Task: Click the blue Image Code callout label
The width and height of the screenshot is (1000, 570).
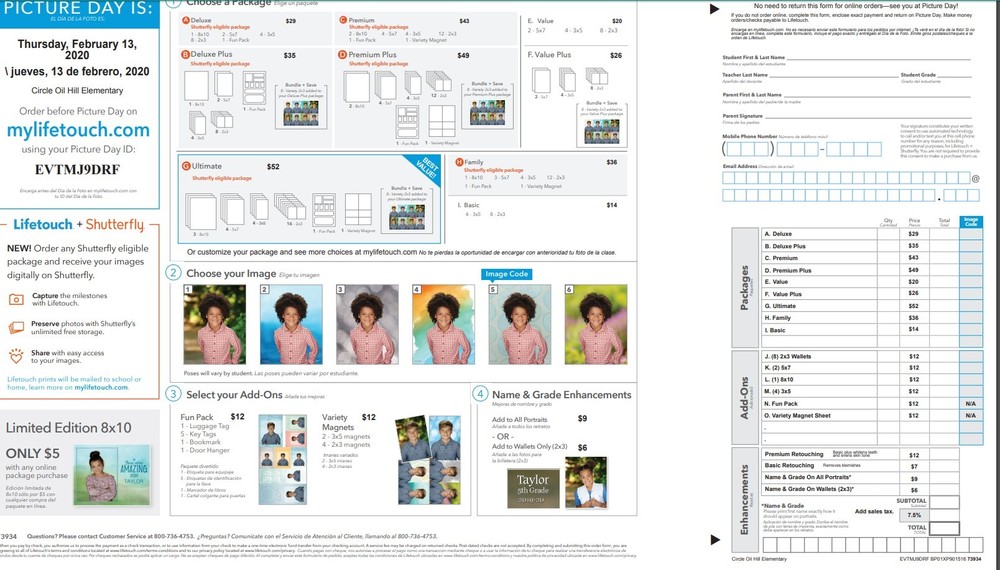Action: pos(506,274)
